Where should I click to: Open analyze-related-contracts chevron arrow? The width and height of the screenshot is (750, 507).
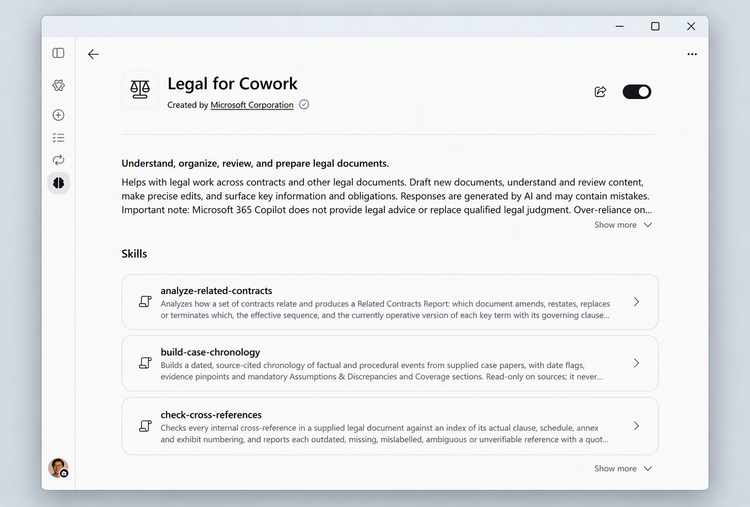636,302
